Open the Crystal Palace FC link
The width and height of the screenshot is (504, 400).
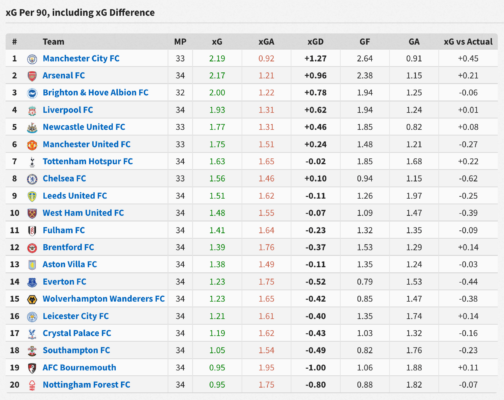(x=77, y=333)
